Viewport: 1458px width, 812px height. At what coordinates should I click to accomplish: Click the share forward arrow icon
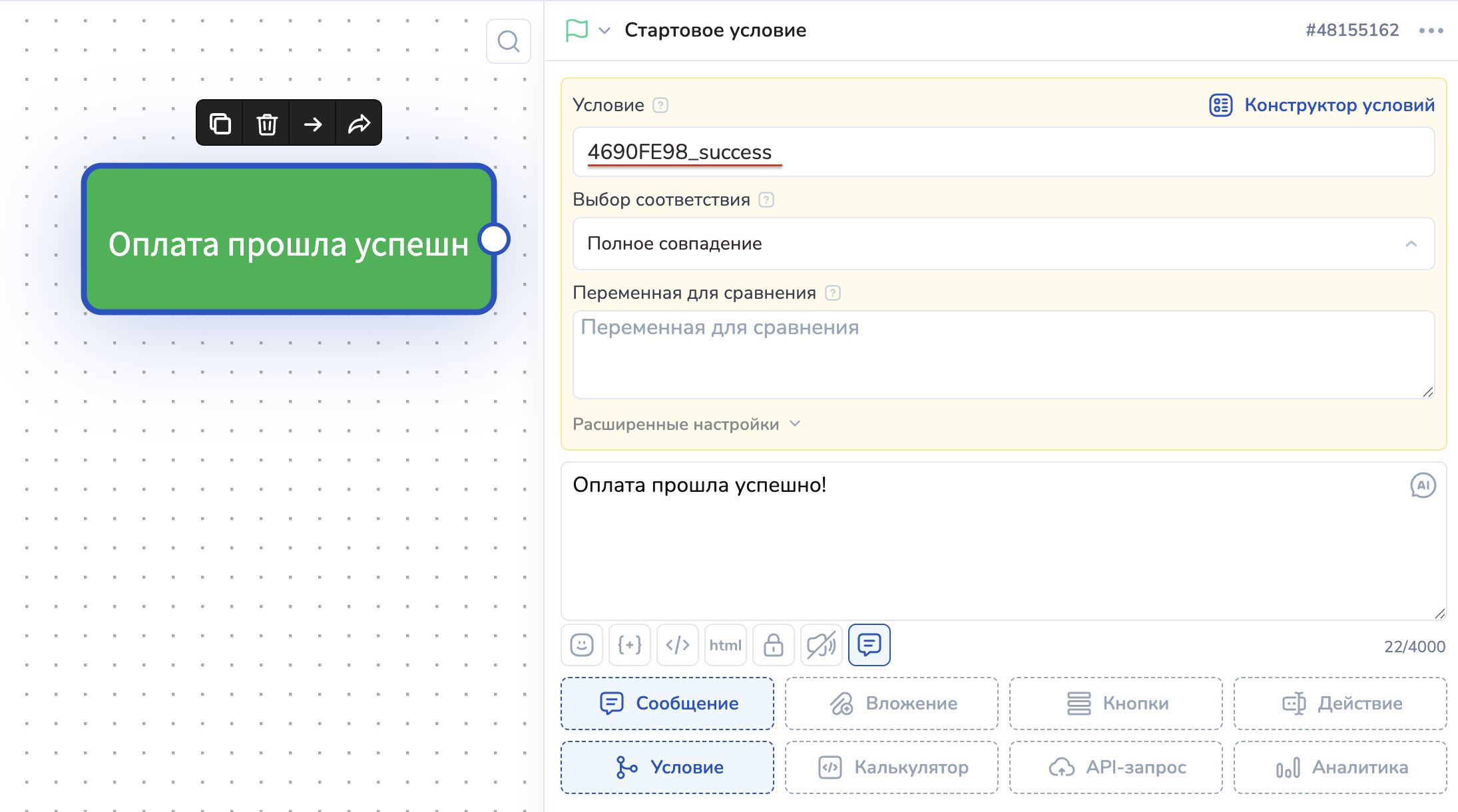coord(359,124)
